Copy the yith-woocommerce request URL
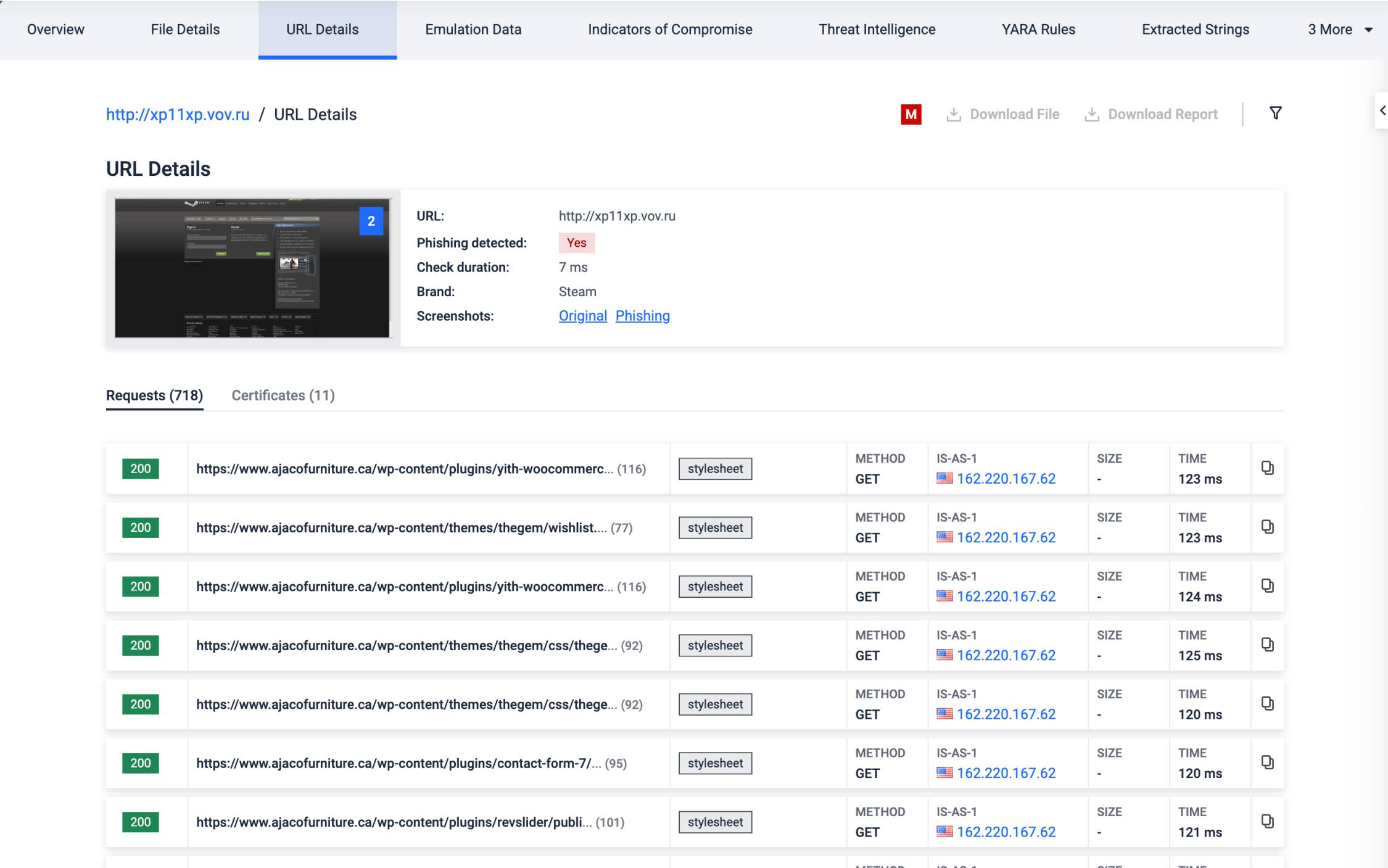 (1268, 468)
